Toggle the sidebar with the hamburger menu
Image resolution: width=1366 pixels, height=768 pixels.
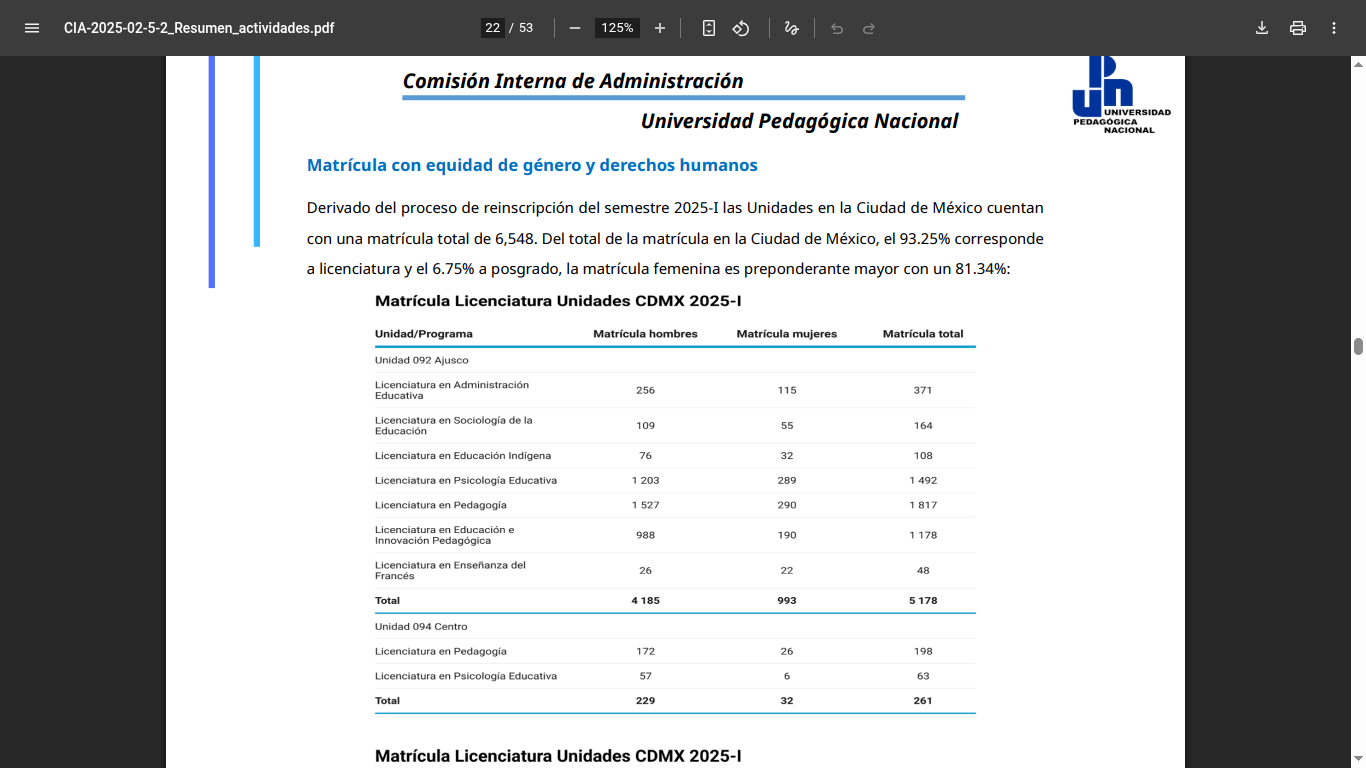[x=32, y=28]
